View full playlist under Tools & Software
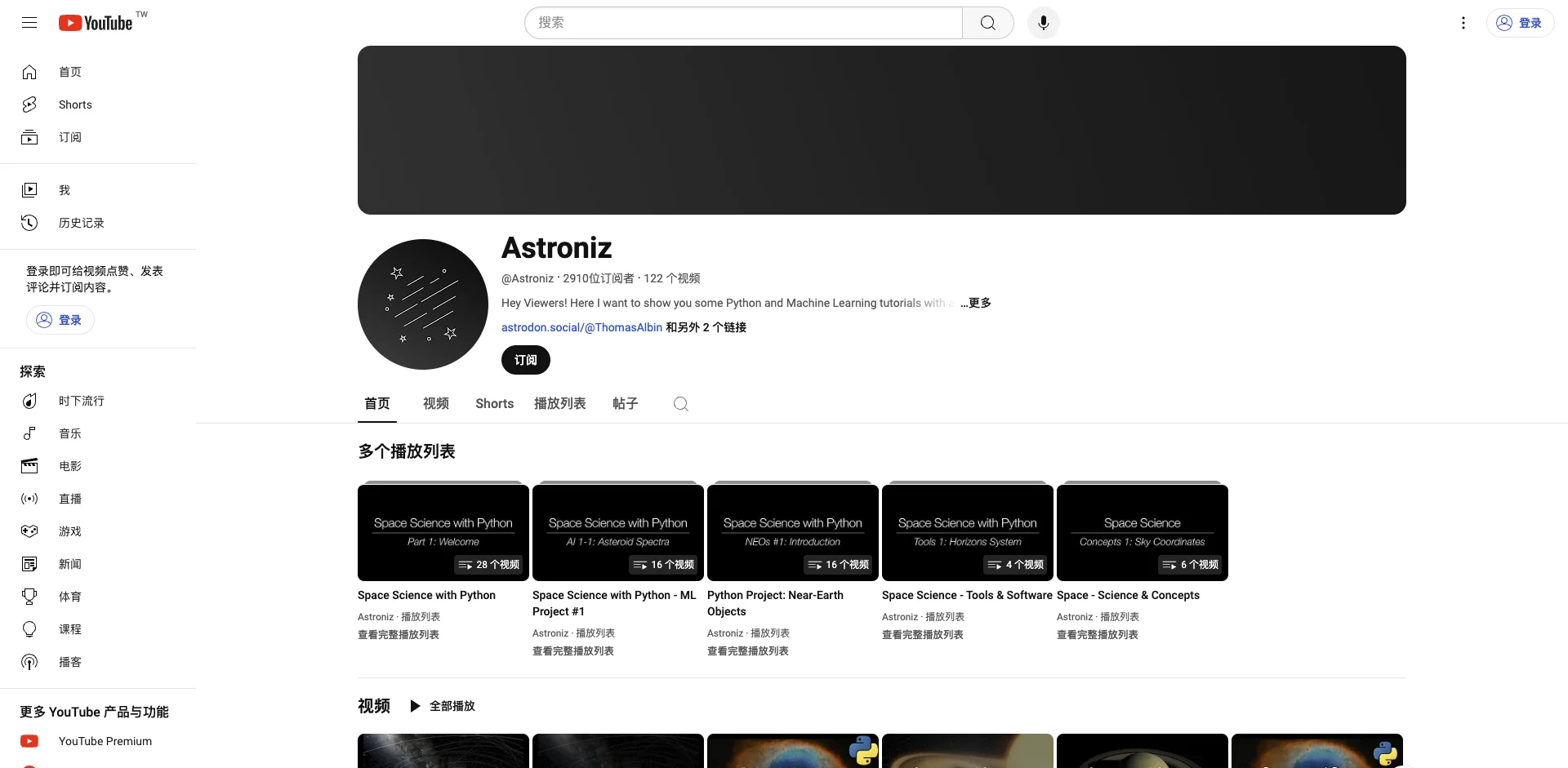The image size is (1568, 768). pos(923,634)
